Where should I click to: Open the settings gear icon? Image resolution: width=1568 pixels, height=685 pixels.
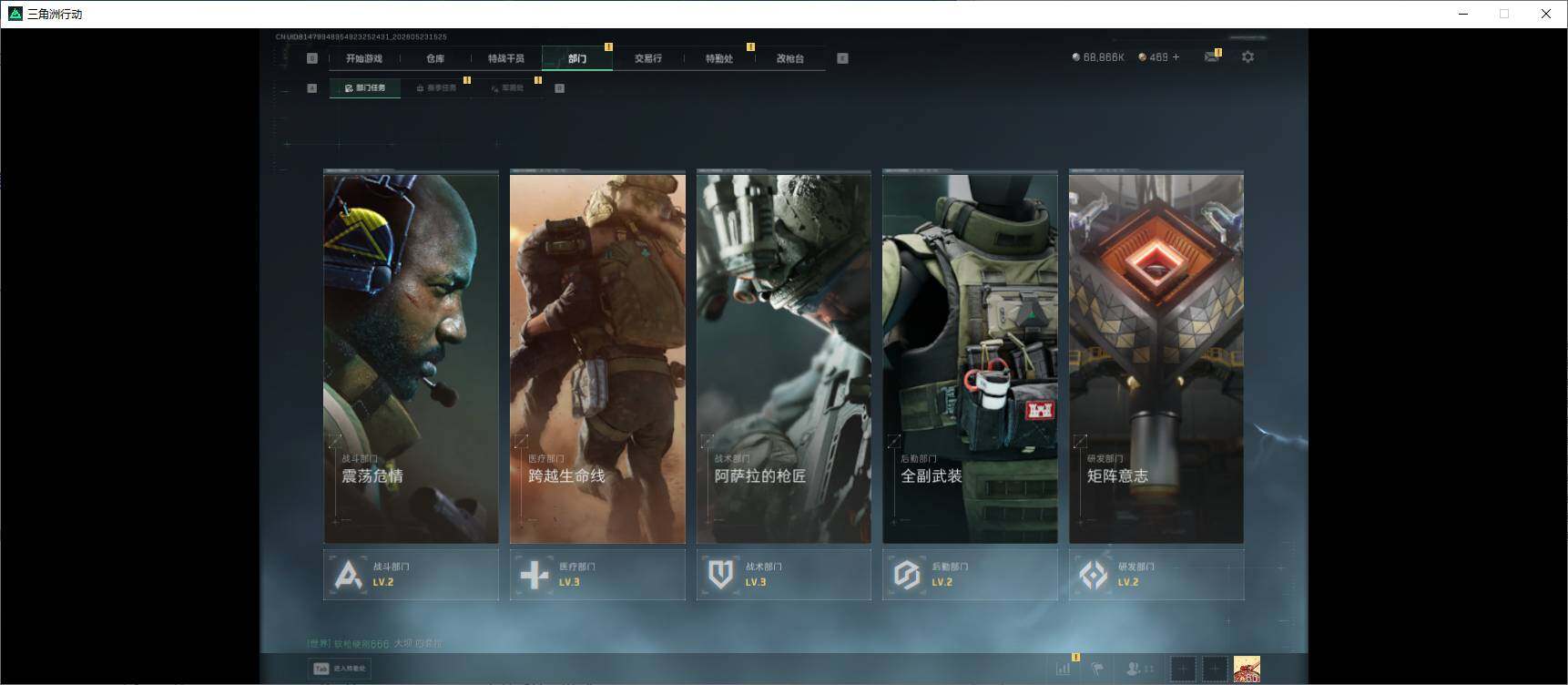tap(1247, 56)
